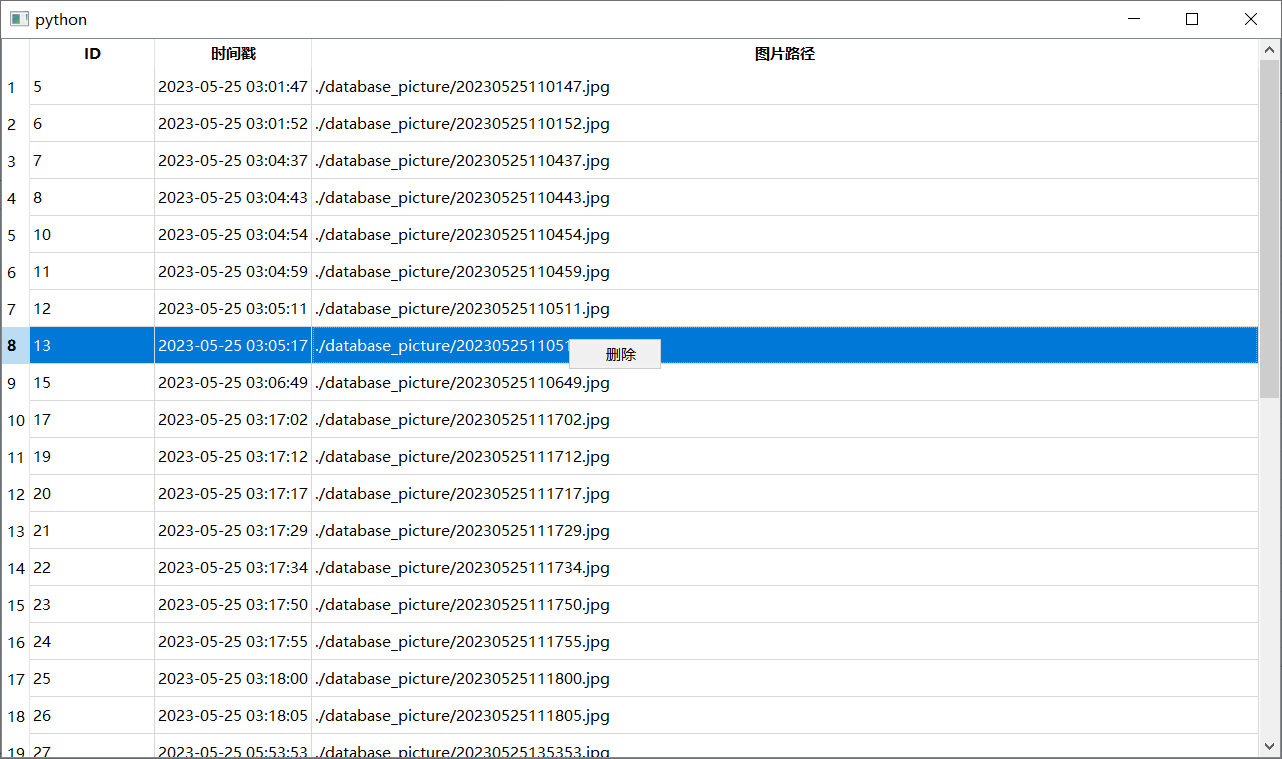Click timestamp 2023-05-25 03:01:52
This screenshot has height=759, width=1282.
(233, 124)
